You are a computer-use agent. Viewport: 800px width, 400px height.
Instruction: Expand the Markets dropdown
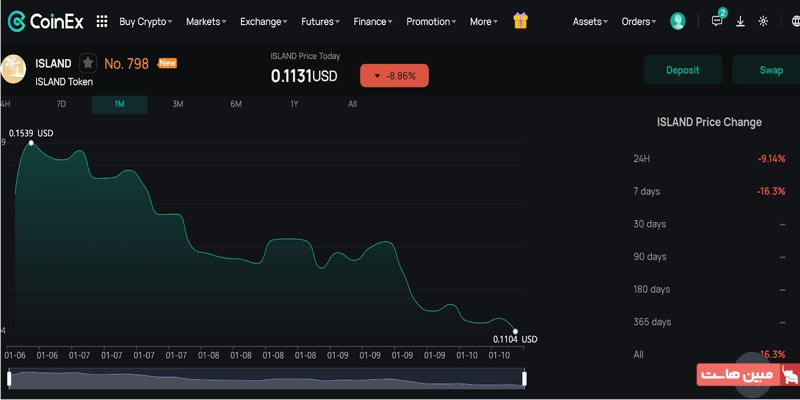(206, 21)
